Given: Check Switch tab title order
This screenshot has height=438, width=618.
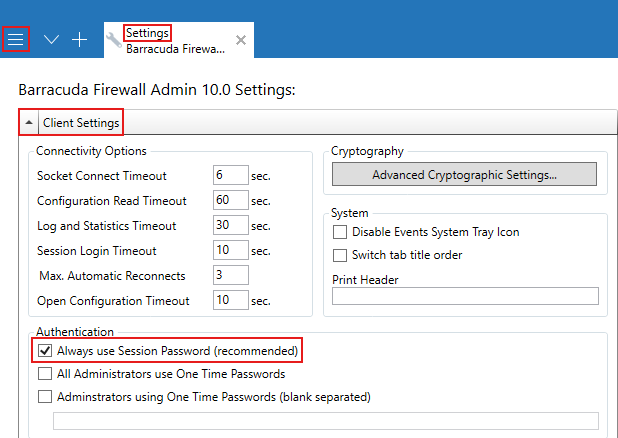Looking at the screenshot, I should pos(340,255).
